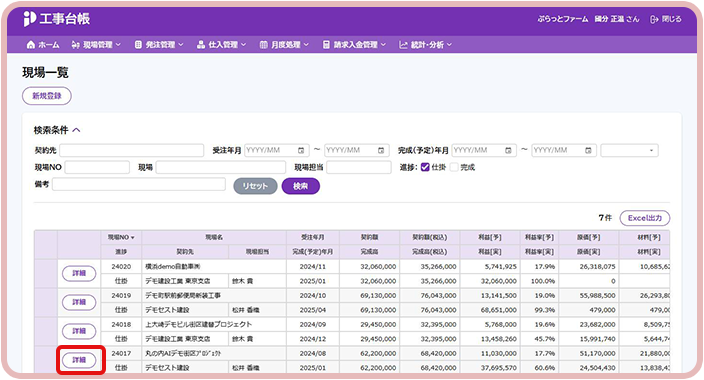This screenshot has width=704, height=380.
Task: Open 詳細 for site 24017
Action: tap(79, 360)
